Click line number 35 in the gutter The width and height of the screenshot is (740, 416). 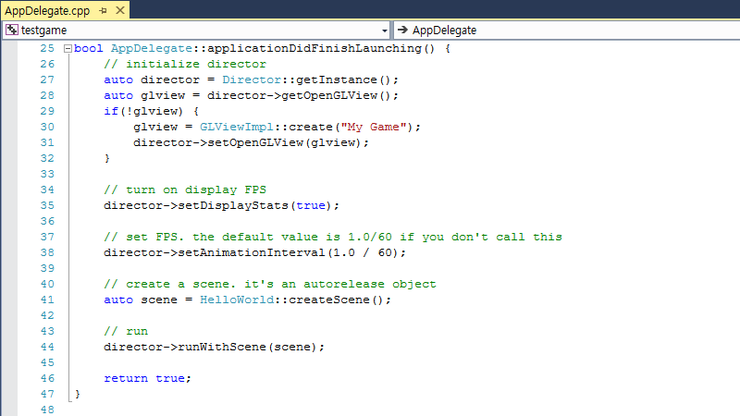point(45,205)
